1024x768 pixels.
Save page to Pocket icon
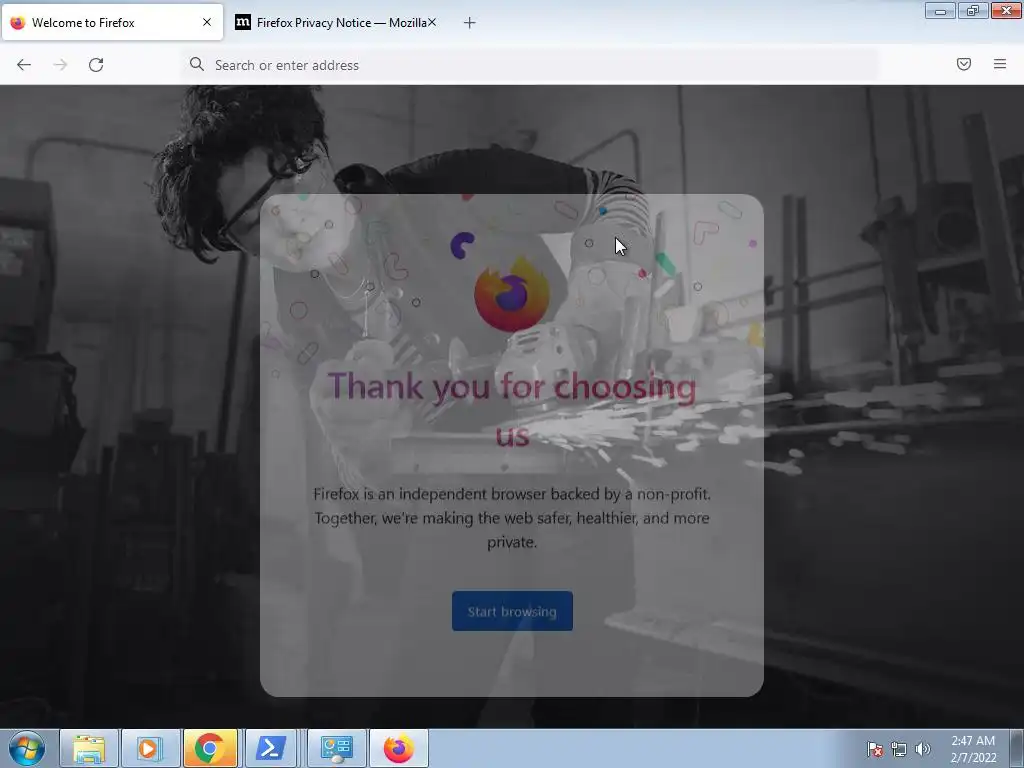click(x=964, y=64)
